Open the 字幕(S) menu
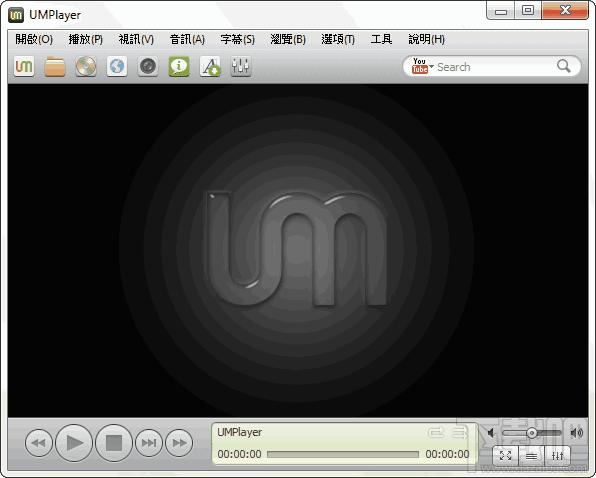596x478 pixels. (x=238, y=39)
